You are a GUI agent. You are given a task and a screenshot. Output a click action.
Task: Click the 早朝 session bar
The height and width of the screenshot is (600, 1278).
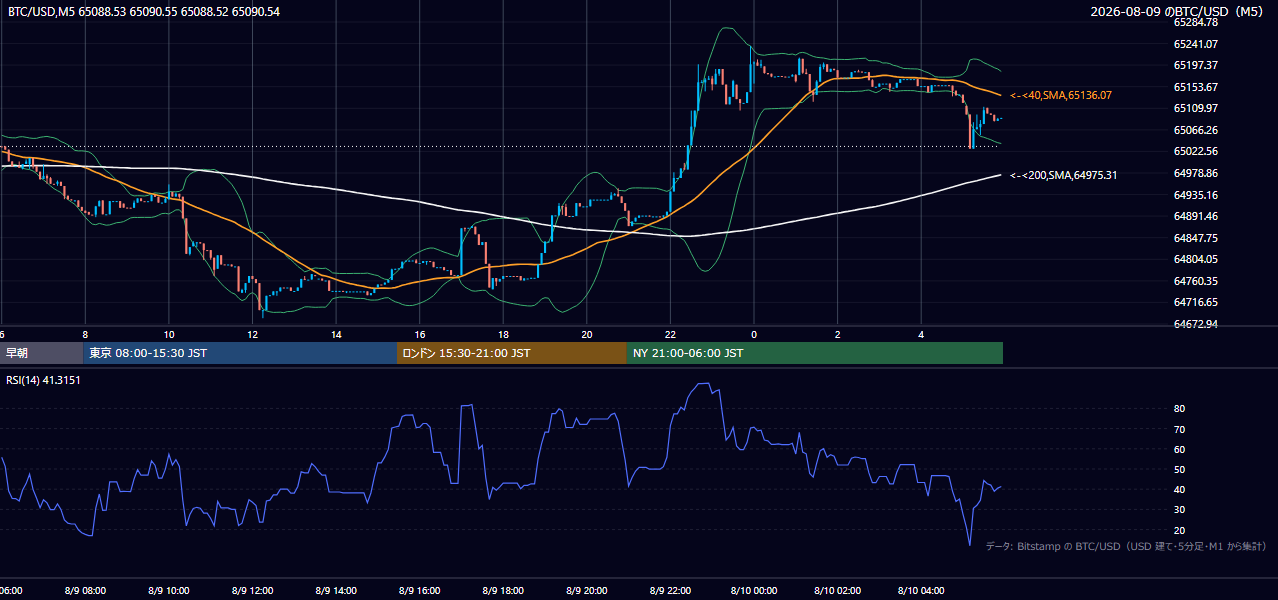pyautogui.click(x=40, y=353)
